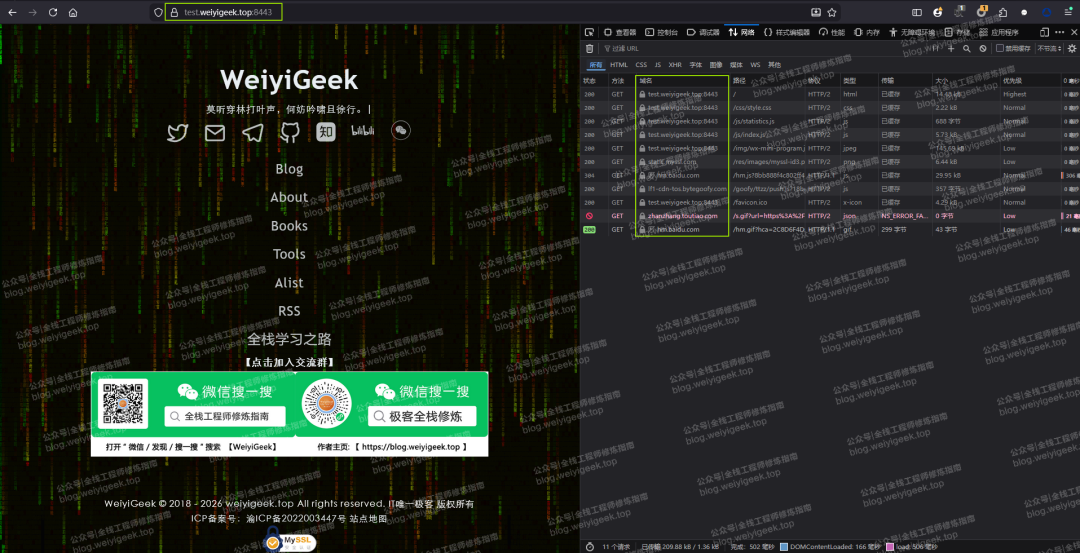Image resolution: width=1080 pixels, height=553 pixels.
Task: Open the GitHub icon link
Action: tap(290, 132)
